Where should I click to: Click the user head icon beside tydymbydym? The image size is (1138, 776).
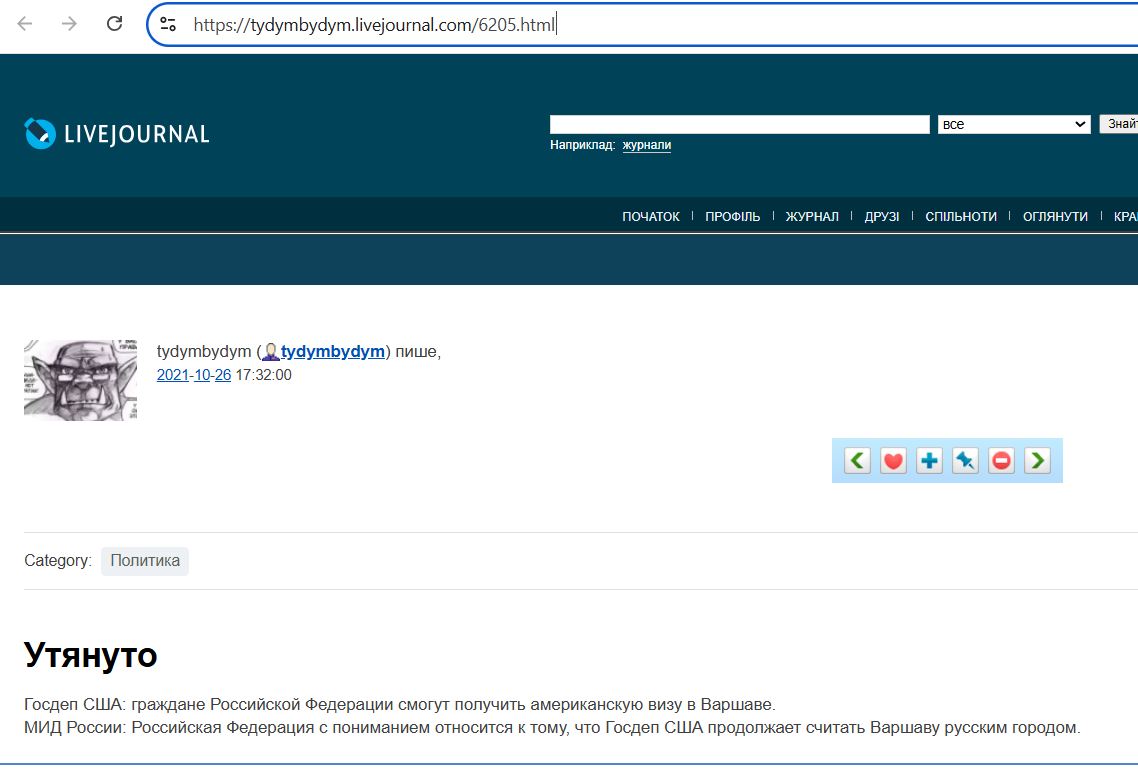[x=270, y=352]
